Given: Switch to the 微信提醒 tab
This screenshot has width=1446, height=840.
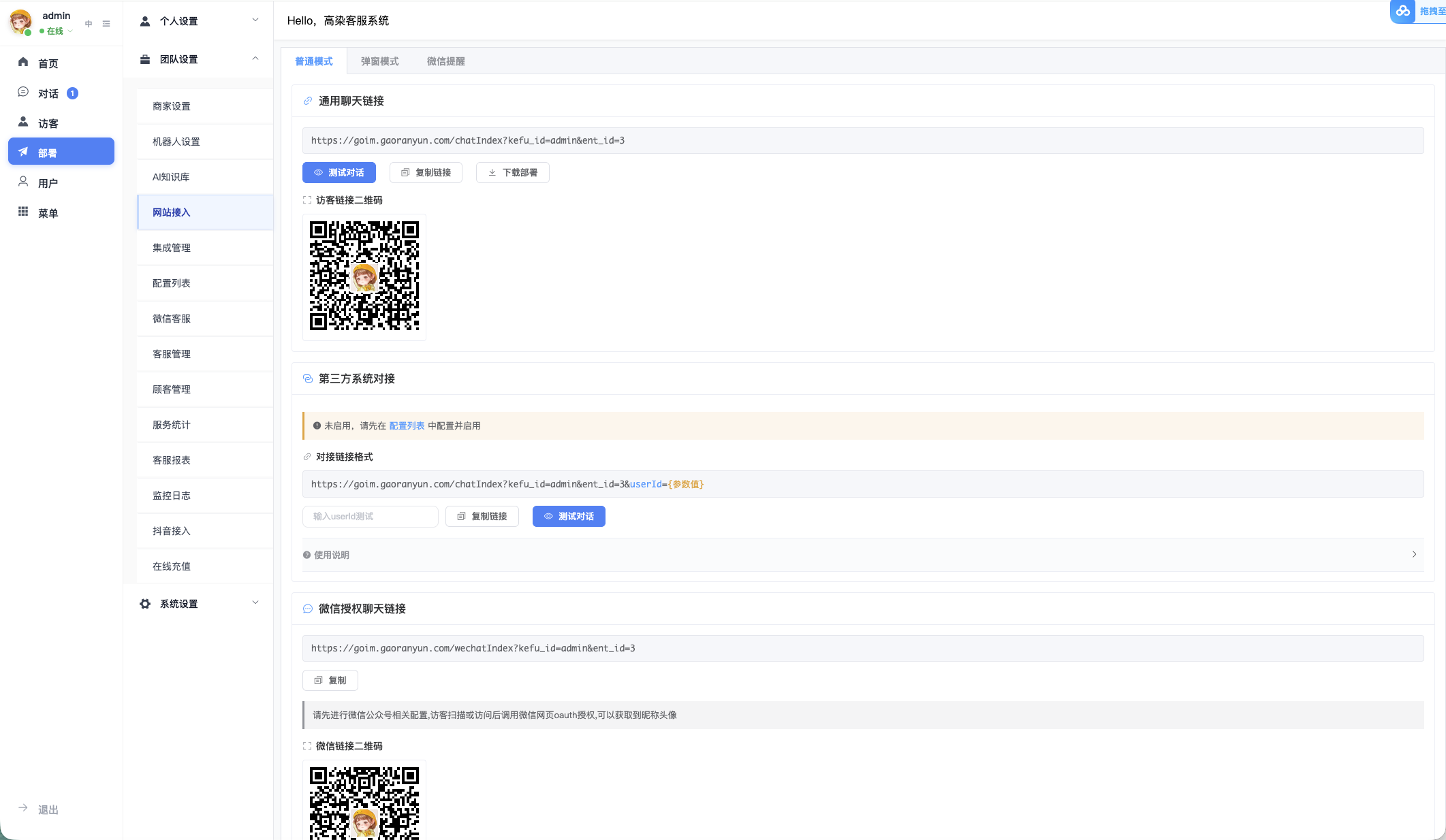Looking at the screenshot, I should pyautogui.click(x=445, y=61).
